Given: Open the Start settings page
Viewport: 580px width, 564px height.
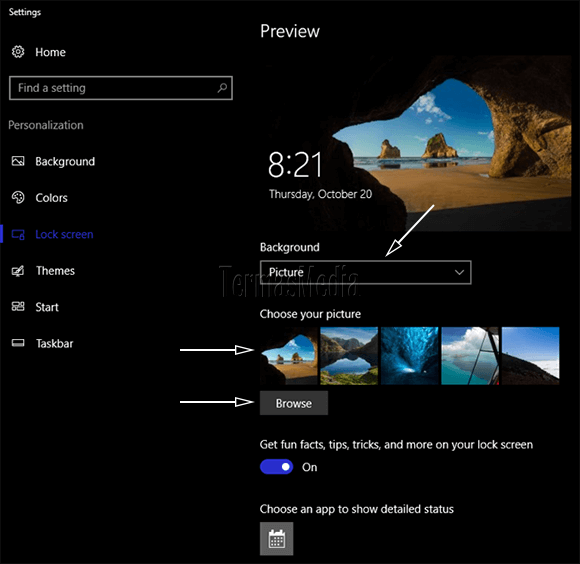Looking at the screenshot, I should pyautogui.click(x=47, y=307).
